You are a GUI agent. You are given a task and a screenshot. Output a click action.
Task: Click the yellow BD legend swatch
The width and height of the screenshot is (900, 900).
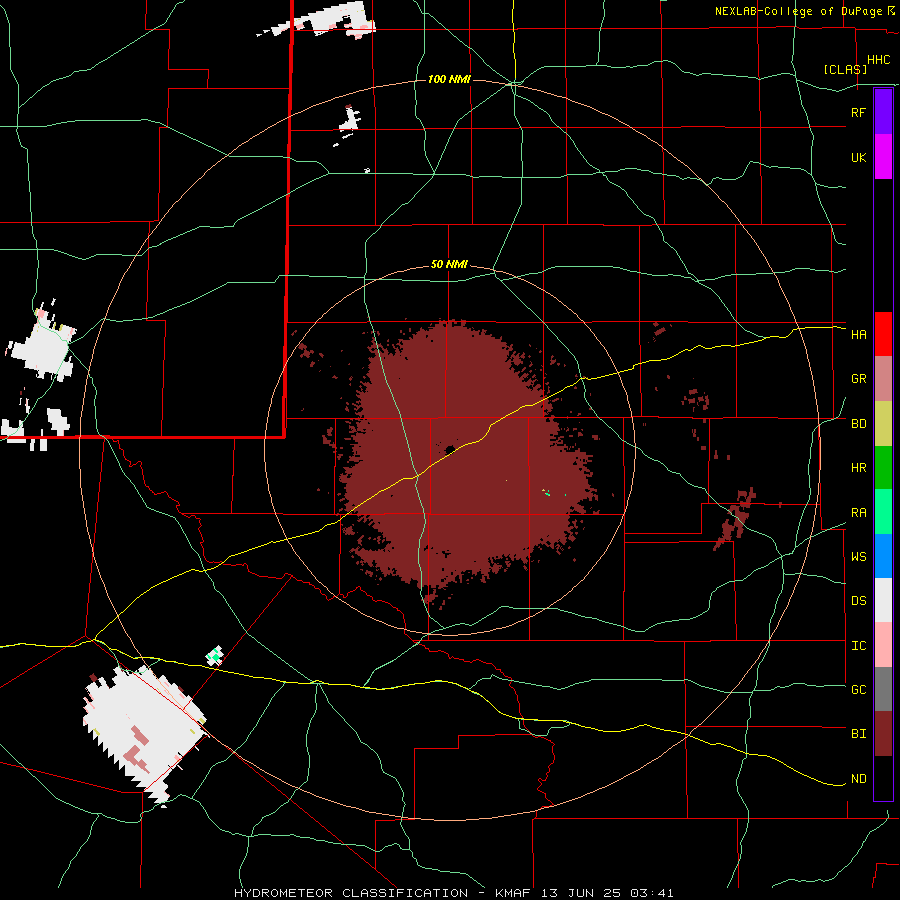click(x=883, y=423)
